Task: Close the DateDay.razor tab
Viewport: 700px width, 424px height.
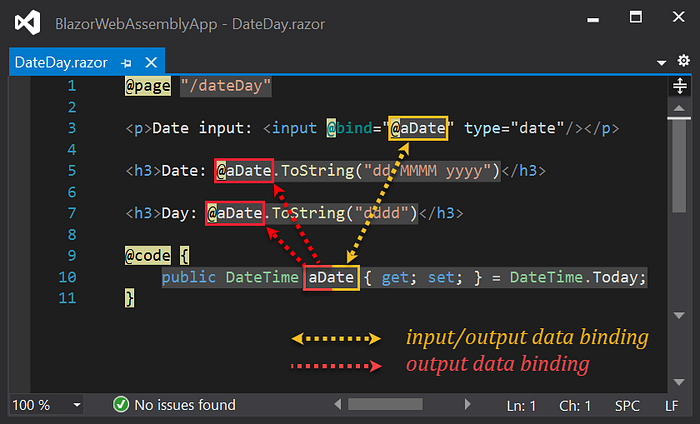Action: (151, 62)
